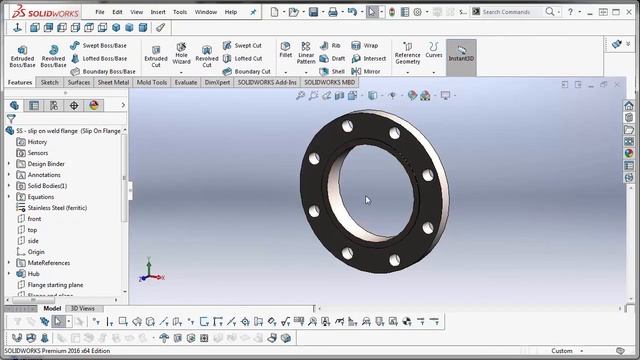This screenshot has width=640, height=360.
Task: Switch to the Evaluate tab
Action: point(186,82)
